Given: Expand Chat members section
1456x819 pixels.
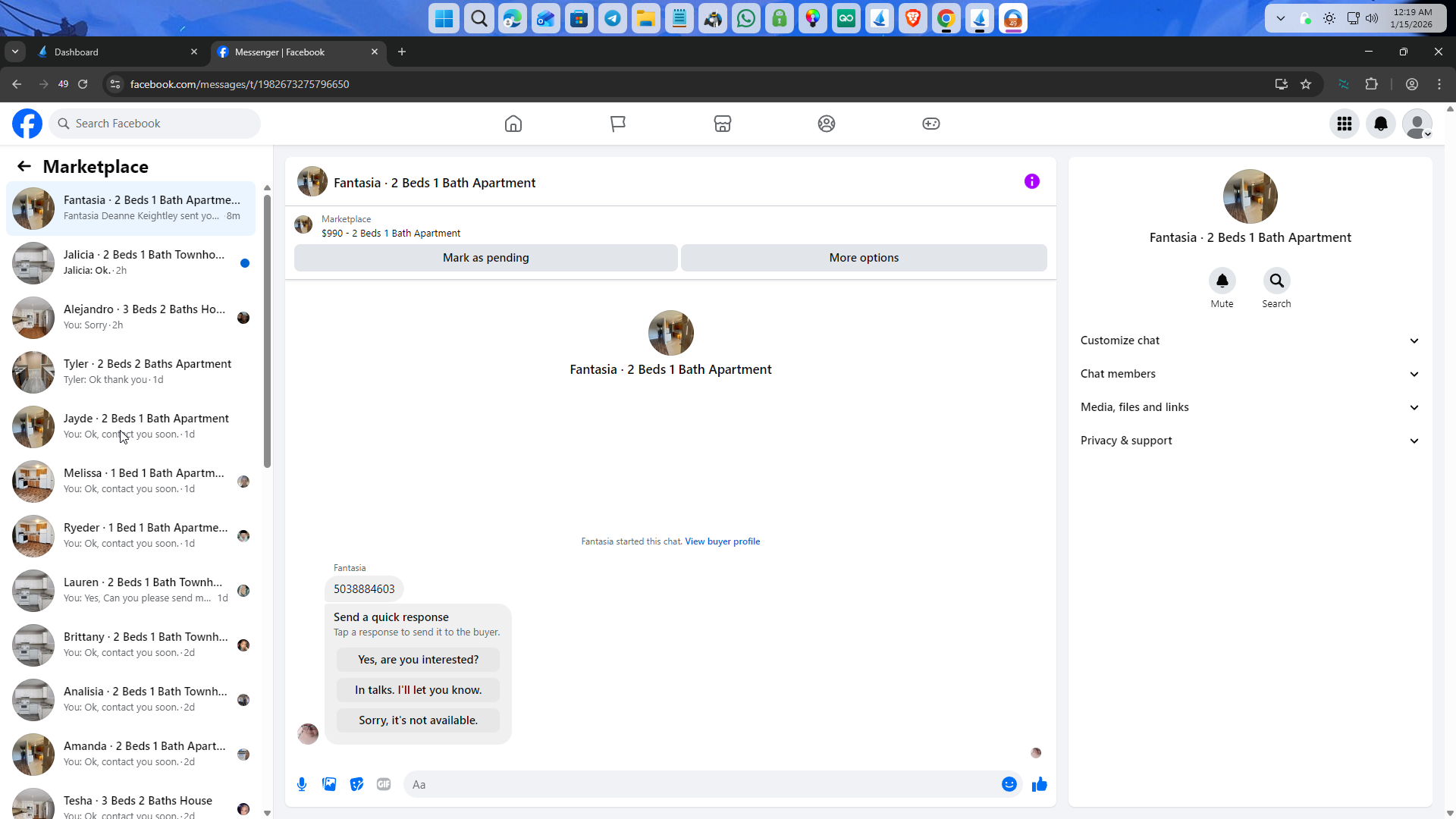Looking at the screenshot, I should (x=1250, y=374).
